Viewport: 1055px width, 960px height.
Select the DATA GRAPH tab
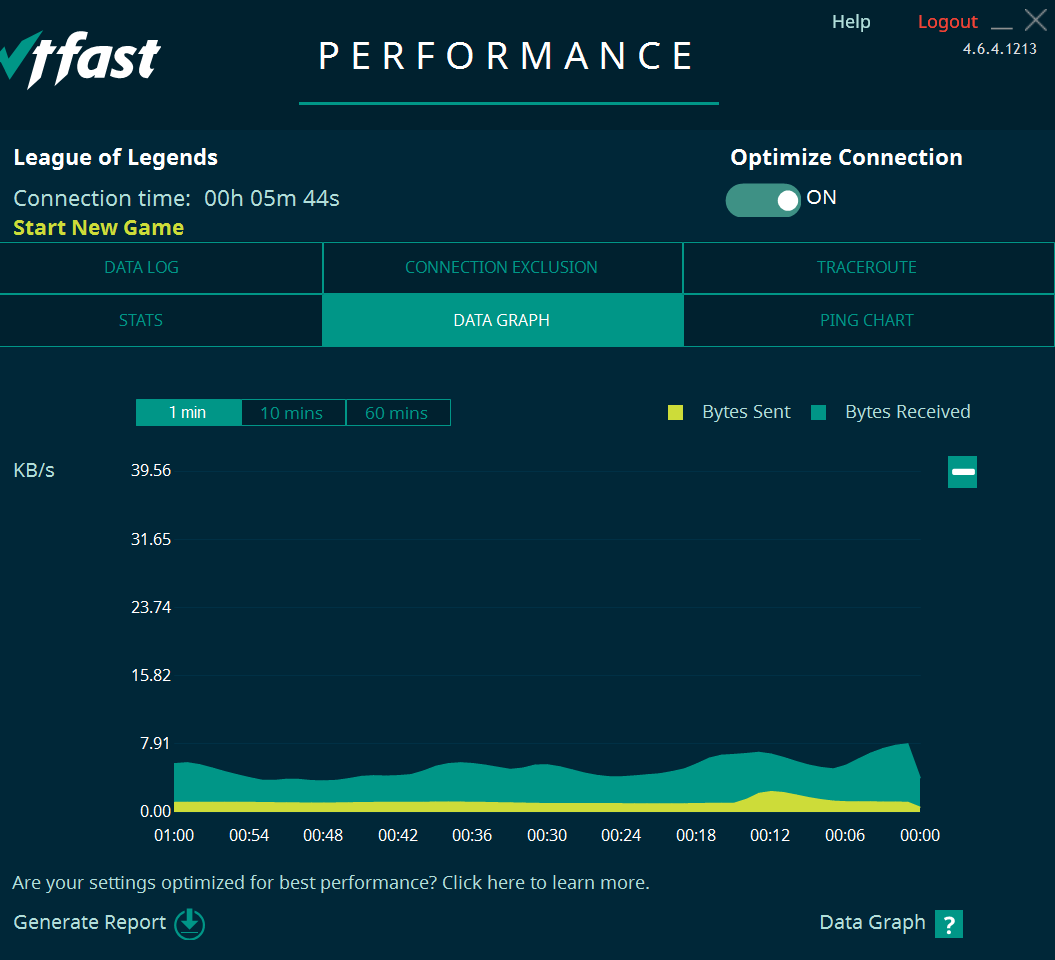(x=503, y=320)
